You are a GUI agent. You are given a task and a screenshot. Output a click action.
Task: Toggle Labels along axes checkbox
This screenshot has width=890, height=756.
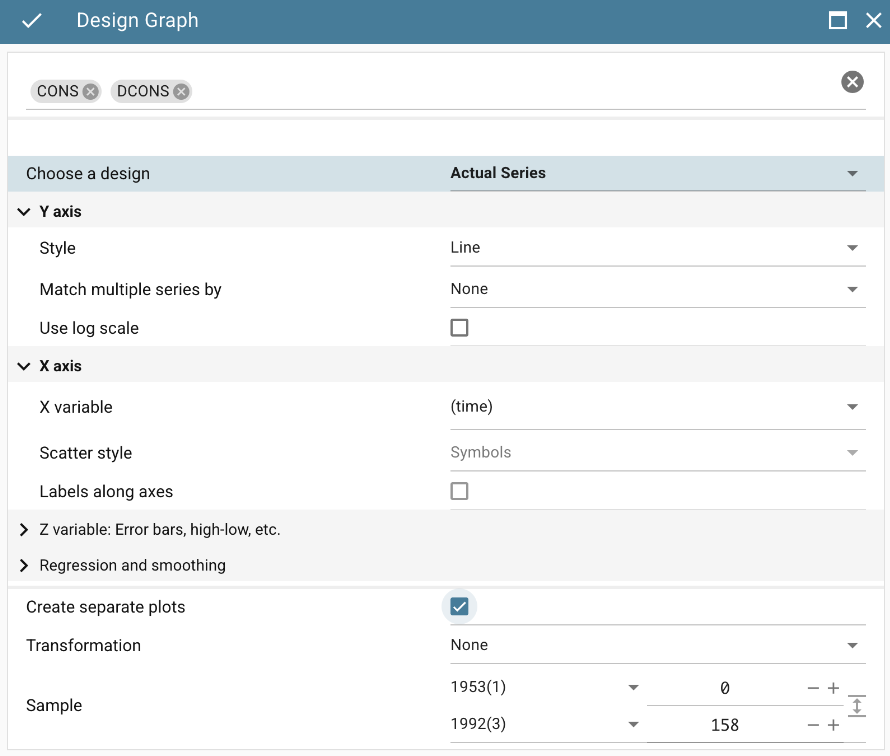(459, 491)
